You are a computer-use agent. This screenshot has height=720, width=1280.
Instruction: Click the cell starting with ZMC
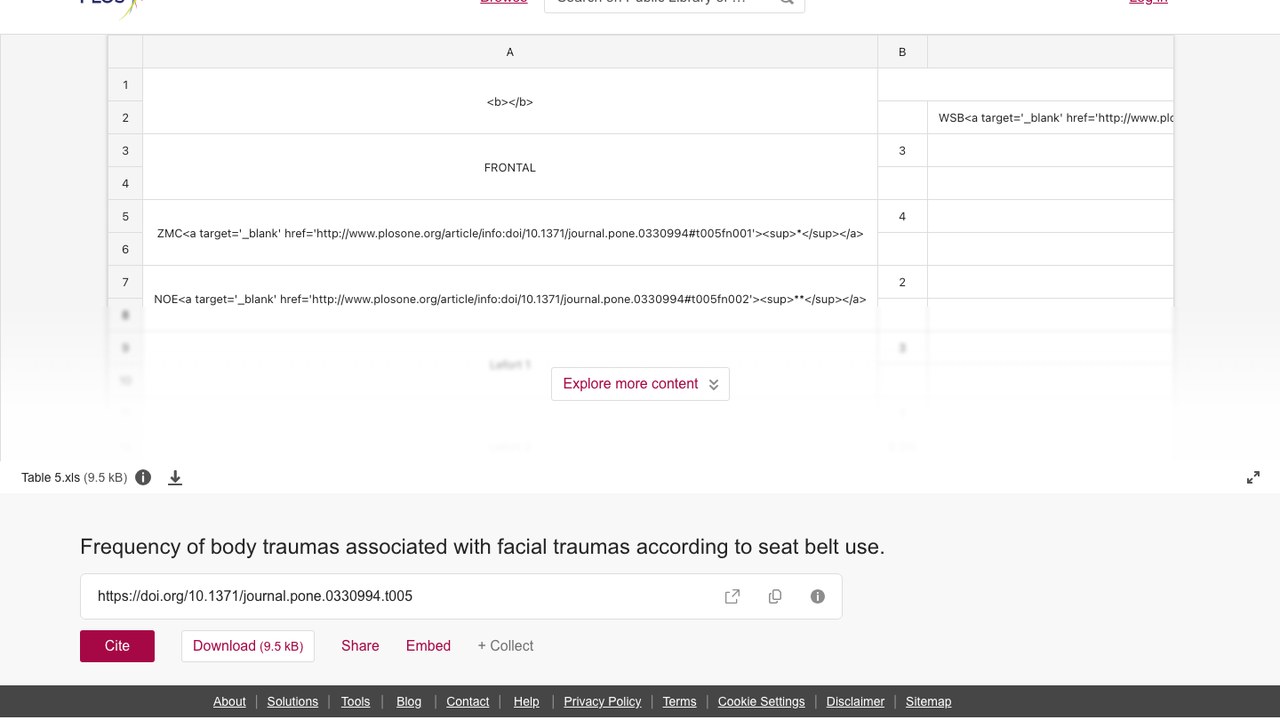pos(510,233)
